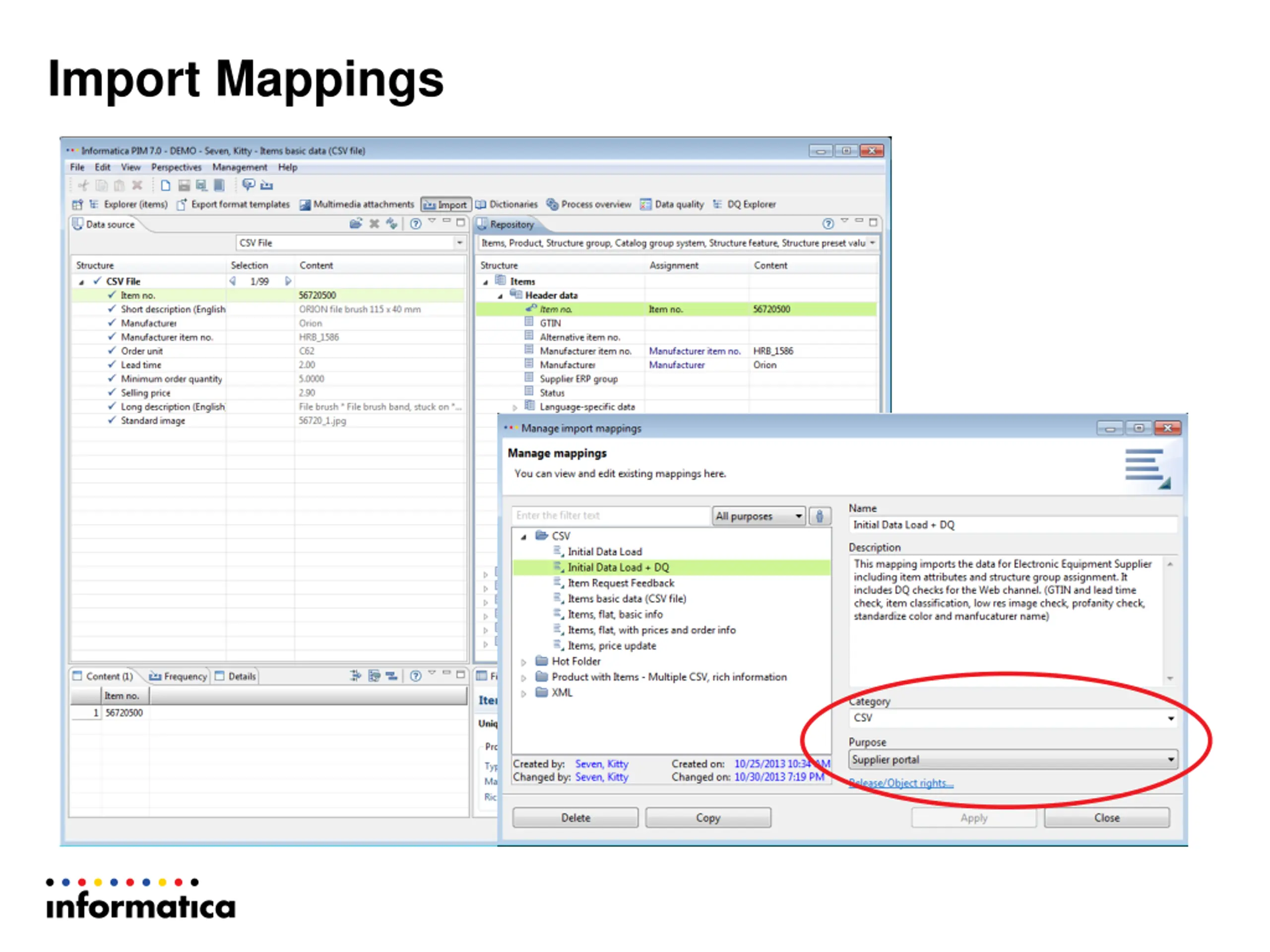This screenshot has height=952, width=1270.
Task: Toggle the checkmark beside Minimum order quantity
Action: [112, 378]
